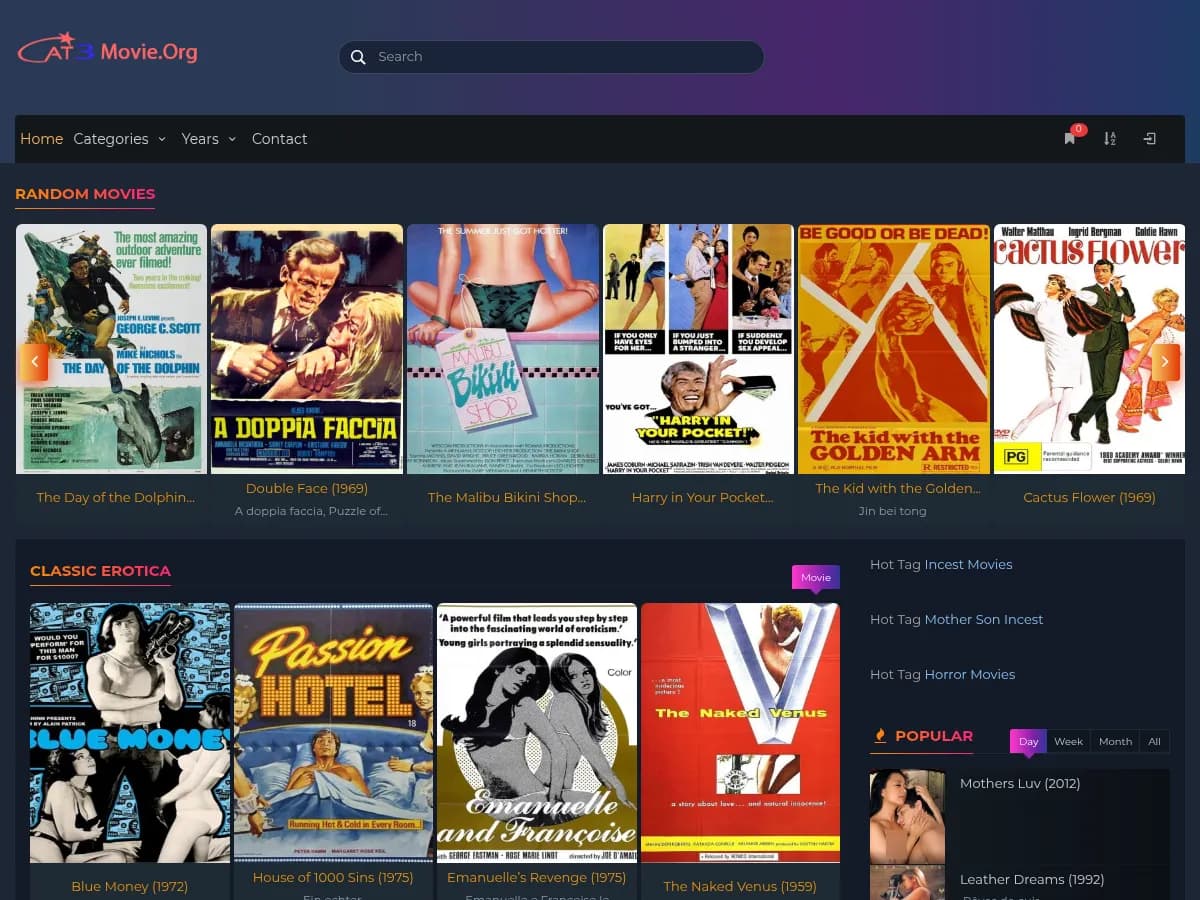Click the 'Jin bei tong' subtitle text

click(893, 511)
